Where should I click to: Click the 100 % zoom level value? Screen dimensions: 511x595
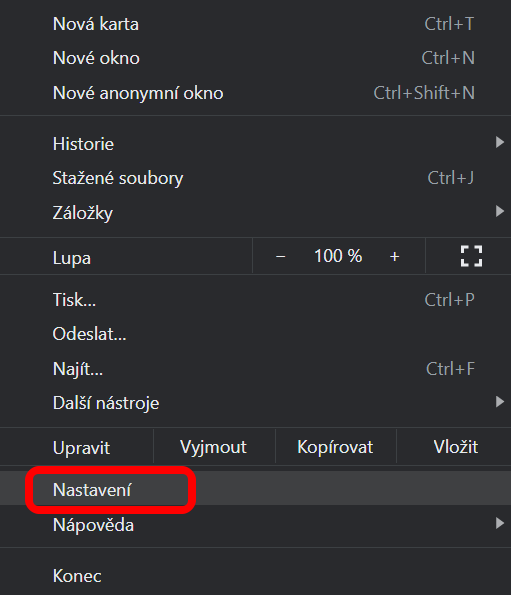click(338, 256)
